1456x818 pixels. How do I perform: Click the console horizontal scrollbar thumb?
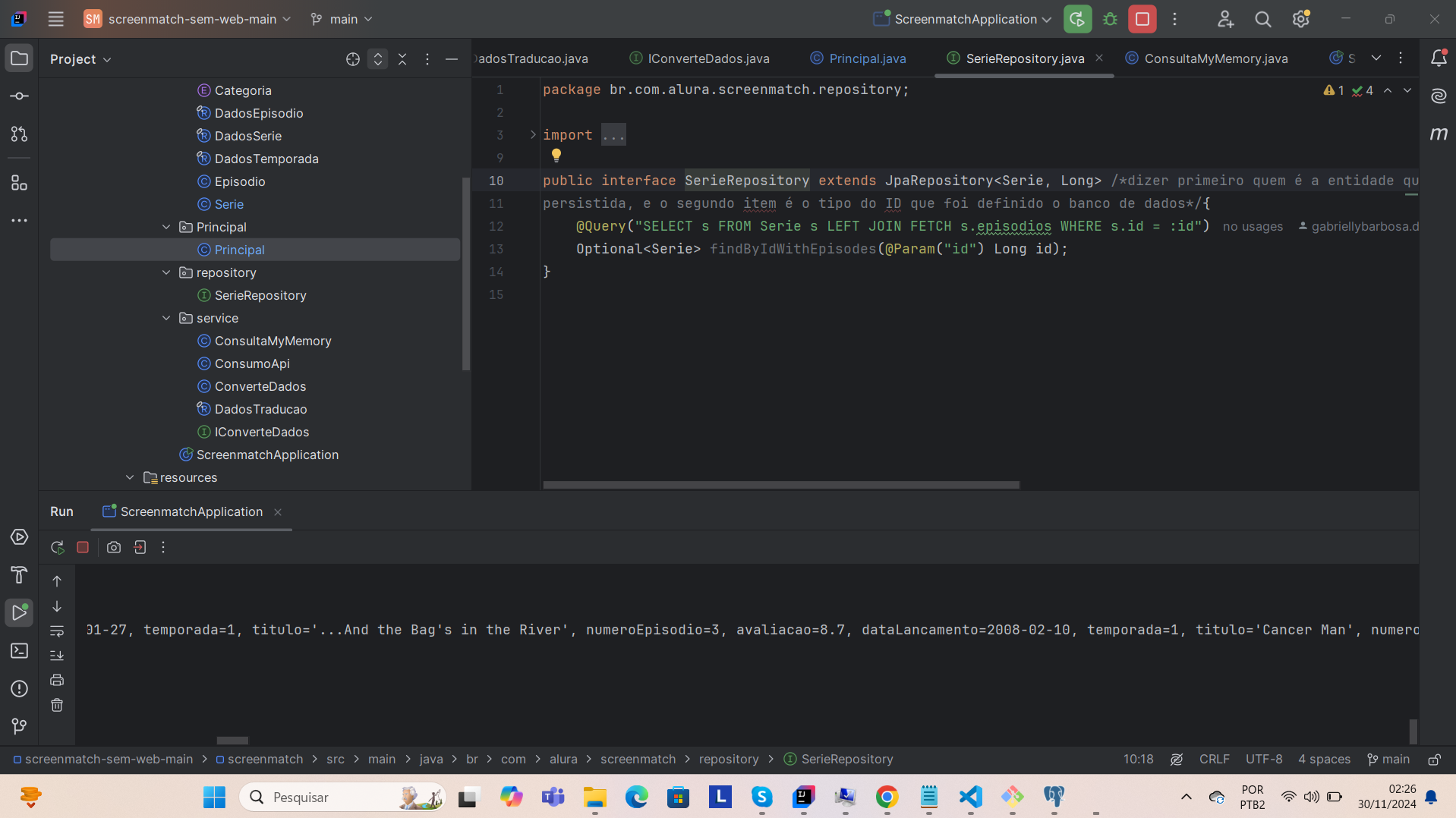(232, 741)
